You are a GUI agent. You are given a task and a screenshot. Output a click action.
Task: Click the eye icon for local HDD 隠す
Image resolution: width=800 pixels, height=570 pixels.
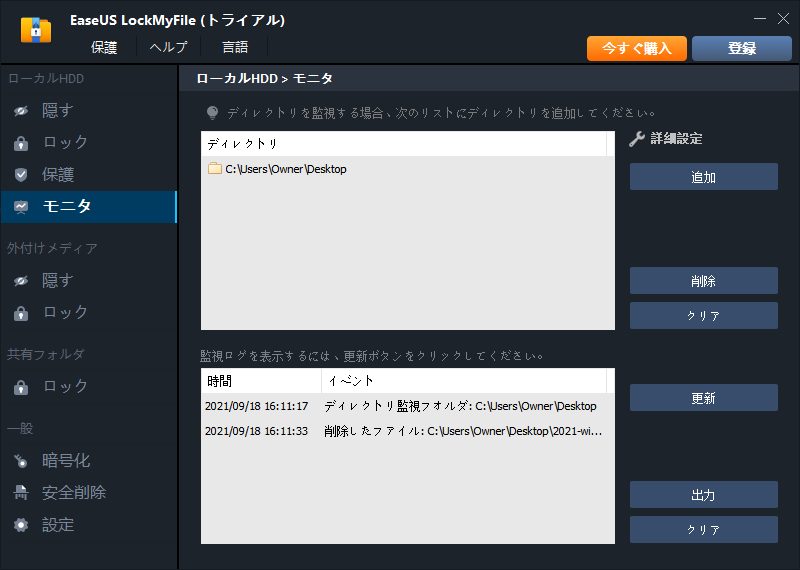(21, 111)
